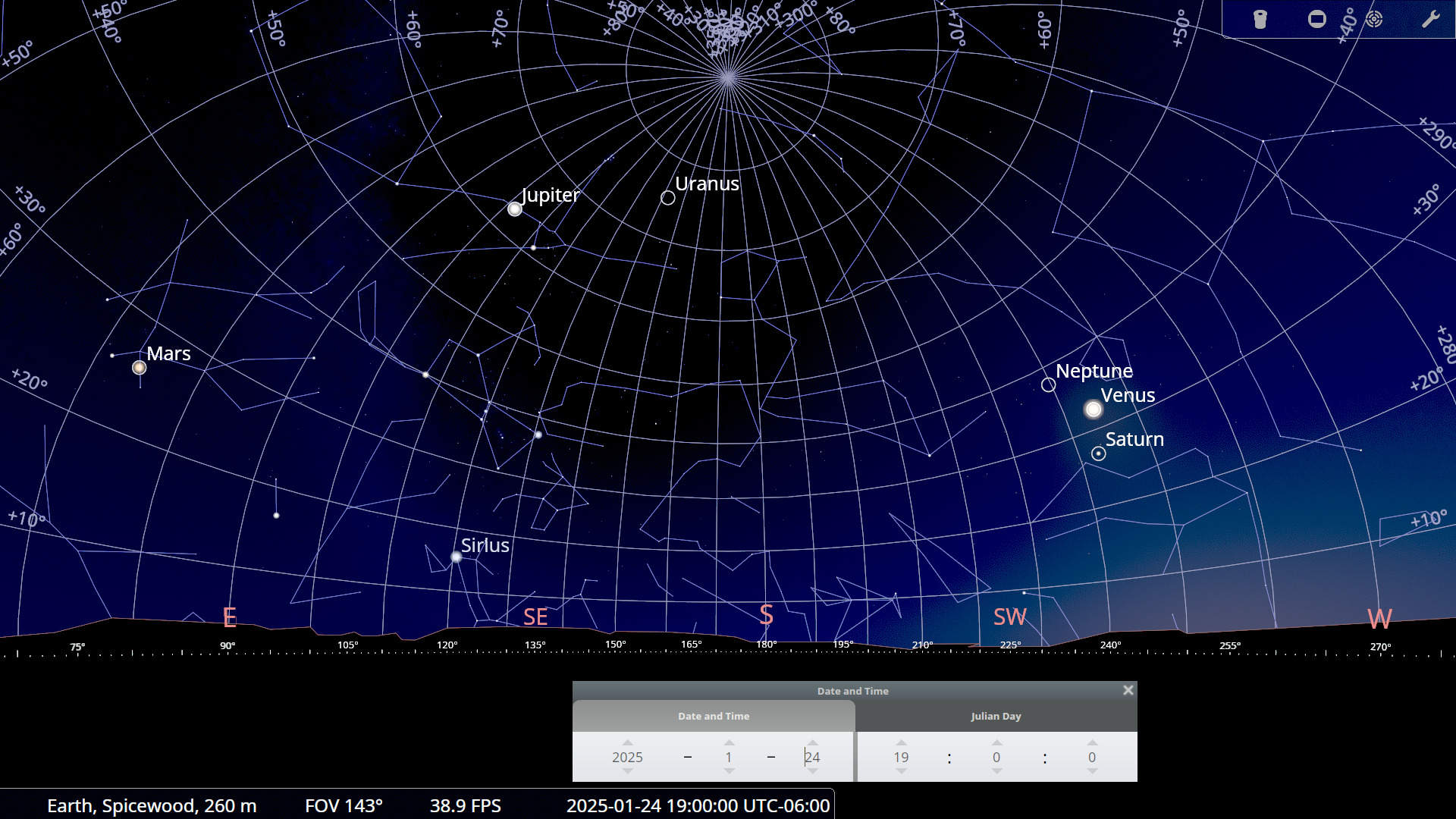Select the star Sirius
Image resolution: width=1456 pixels, height=819 pixels.
click(x=457, y=557)
